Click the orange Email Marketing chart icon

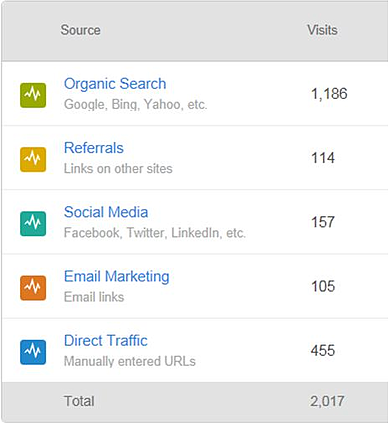(x=33, y=288)
